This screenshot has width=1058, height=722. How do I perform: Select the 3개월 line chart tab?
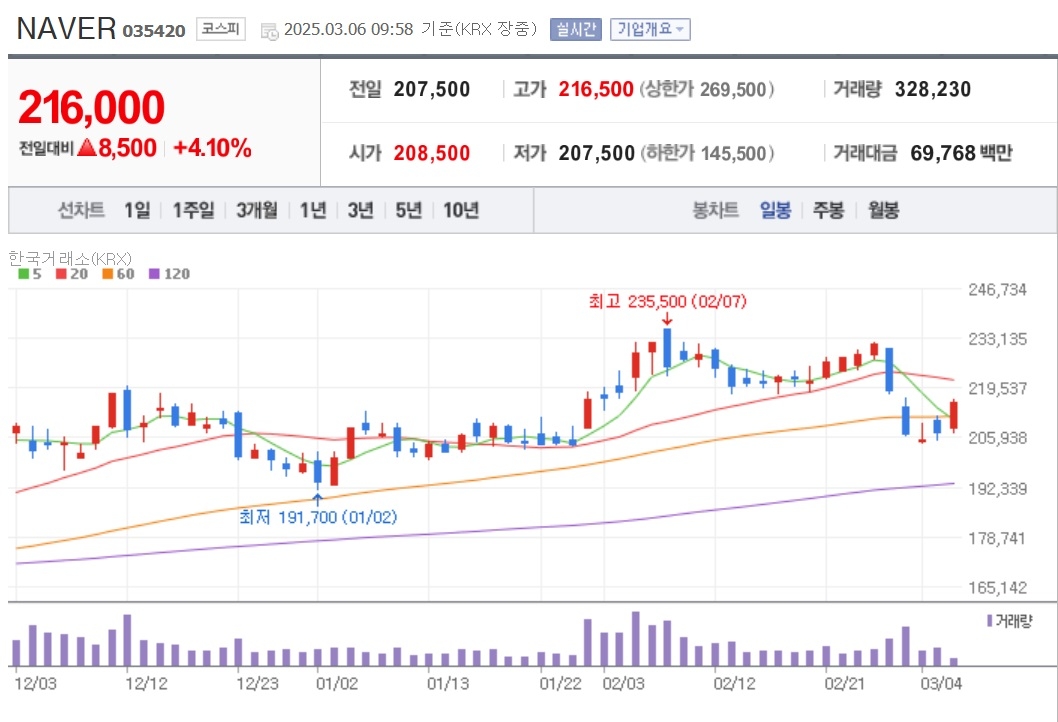tap(256, 210)
